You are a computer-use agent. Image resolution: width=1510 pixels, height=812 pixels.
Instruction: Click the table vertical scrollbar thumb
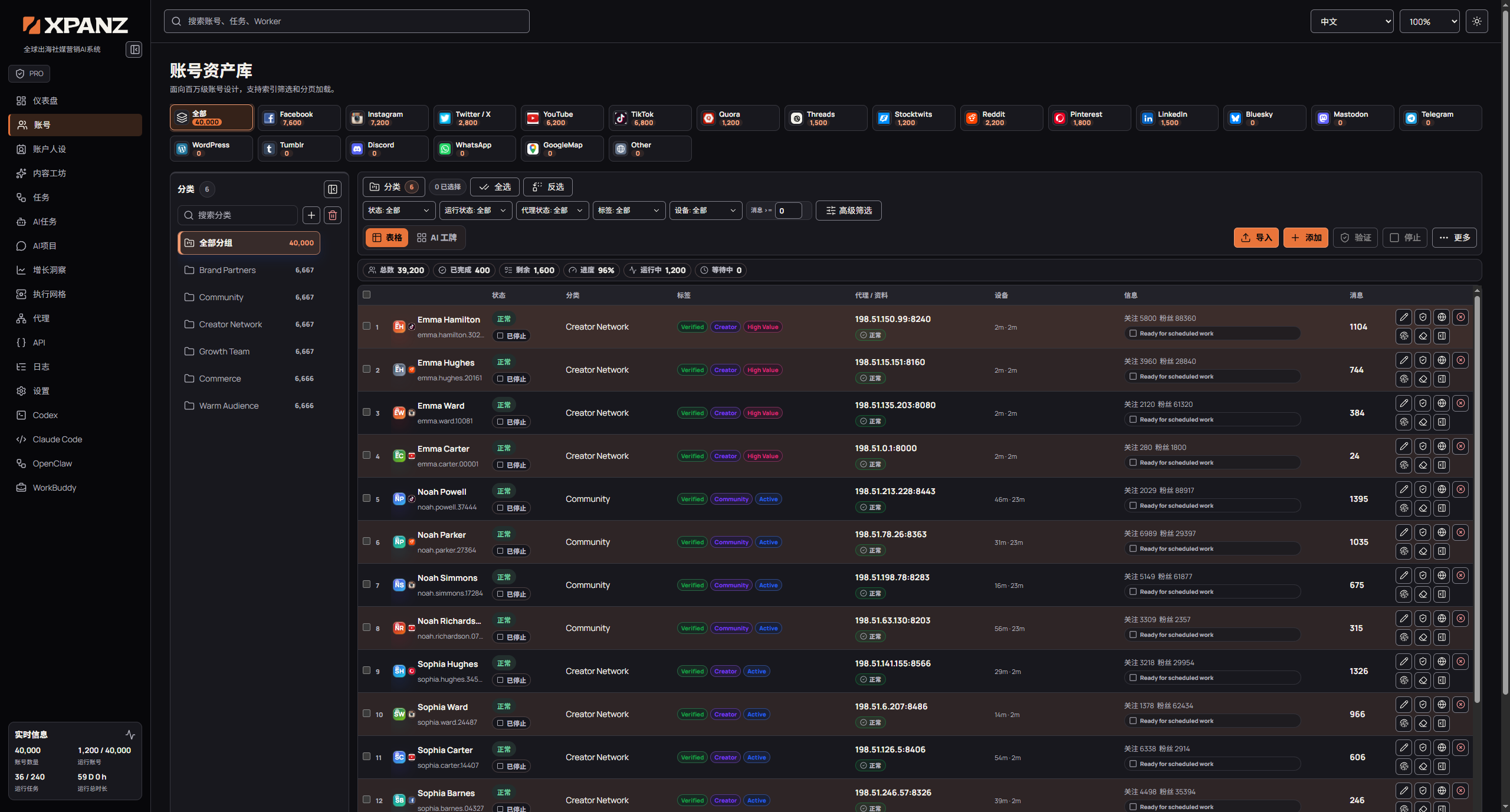click(1477, 498)
